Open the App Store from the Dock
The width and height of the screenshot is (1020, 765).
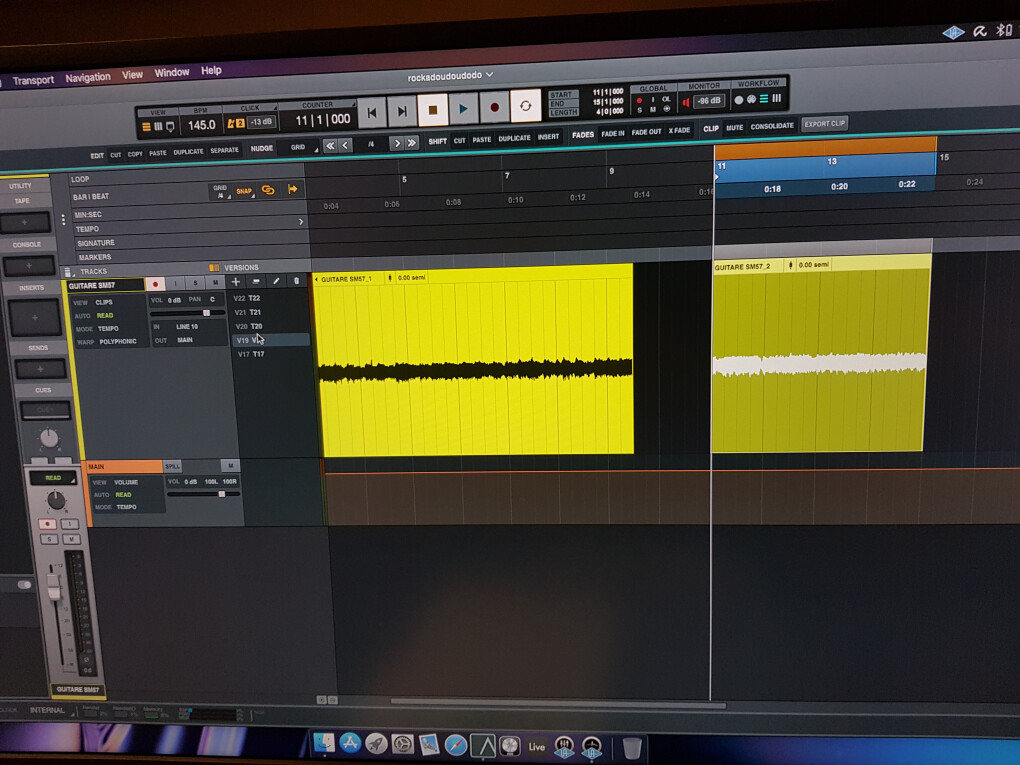pyautogui.click(x=350, y=742)
